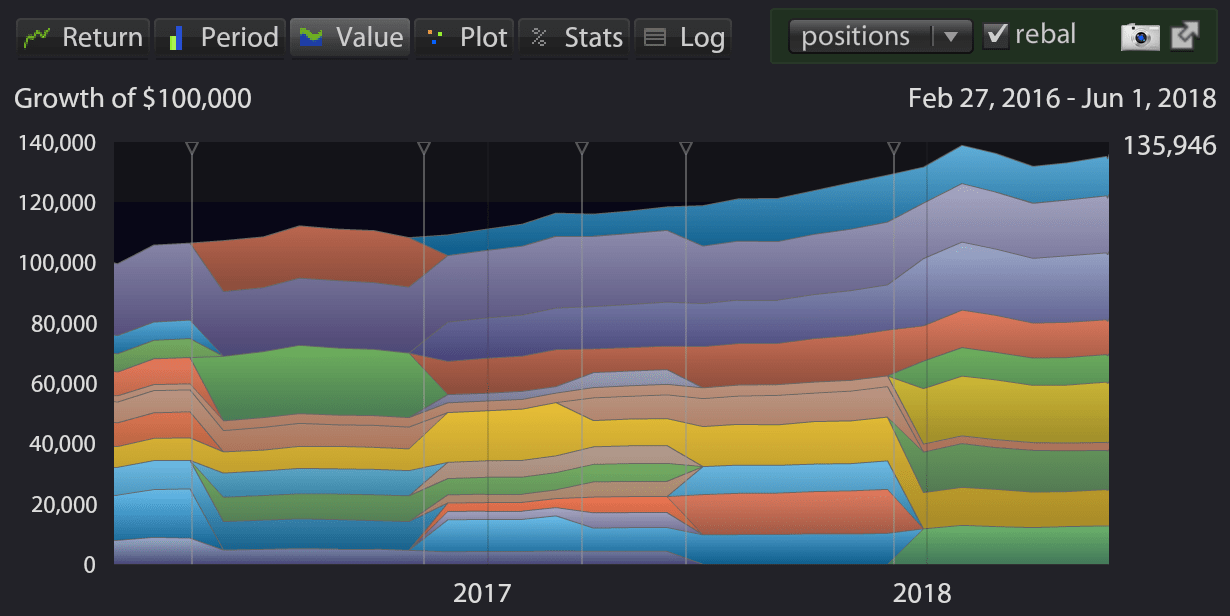Image resolution: width=1230 pixels, height=616 pixels.
Task: Click the Log button
Action: pyautogui.click(x=683, y=36)
